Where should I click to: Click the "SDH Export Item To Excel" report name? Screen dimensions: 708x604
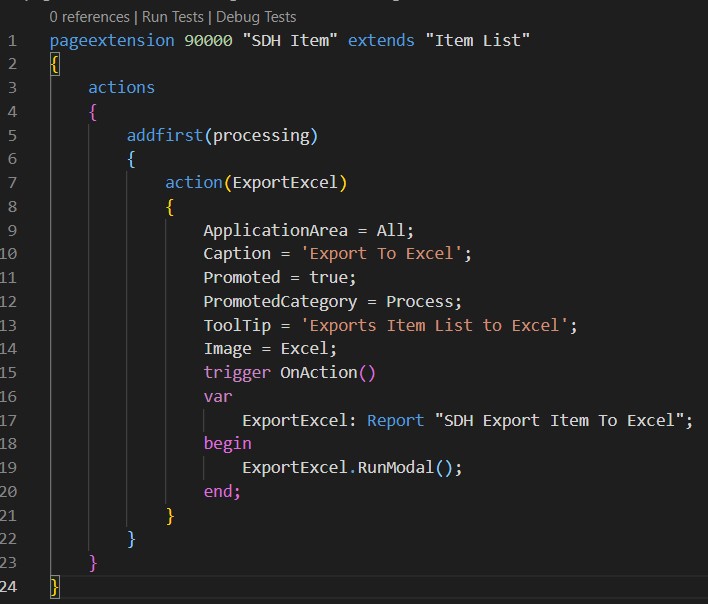click(x=559, y=421)
